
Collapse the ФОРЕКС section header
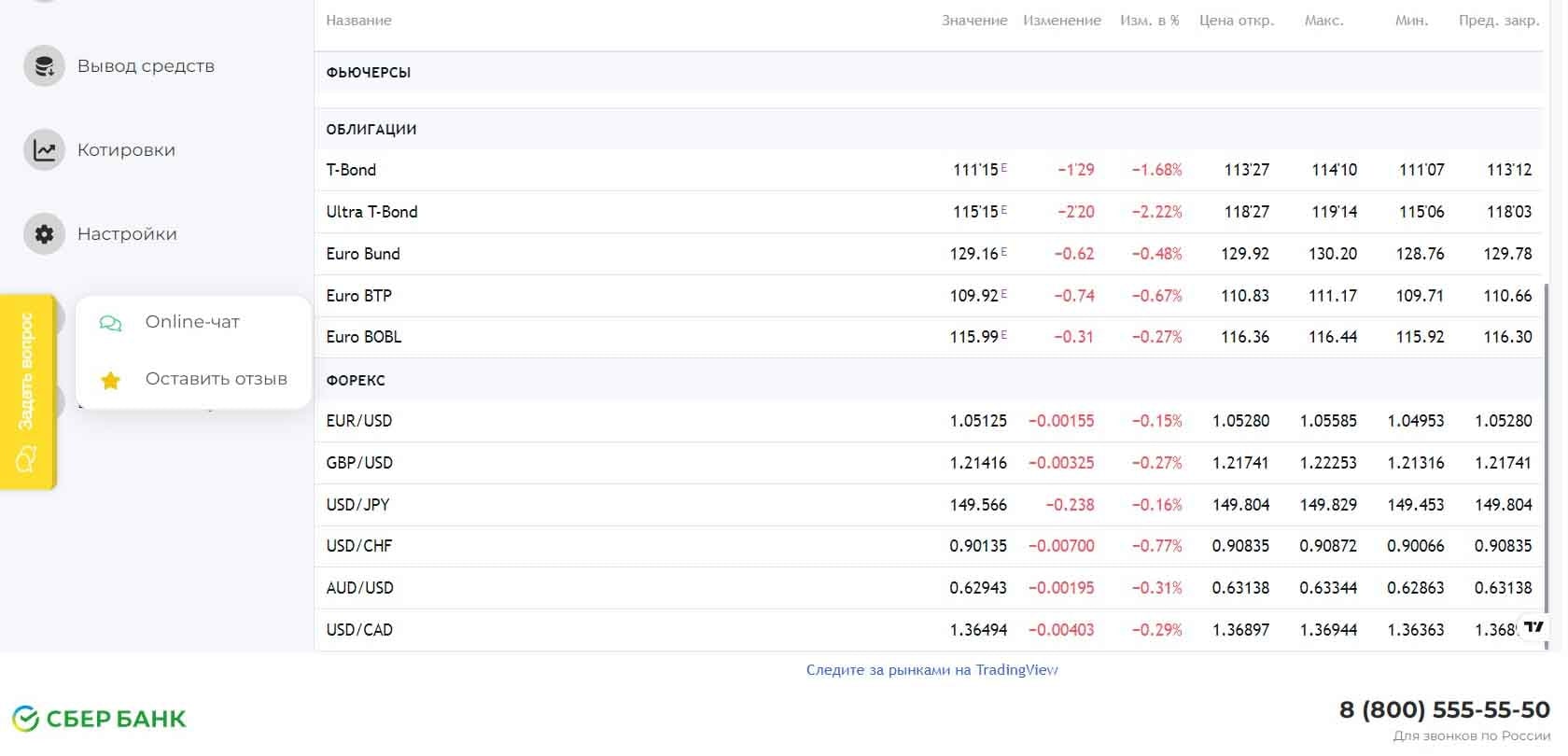tap(928, 381)
